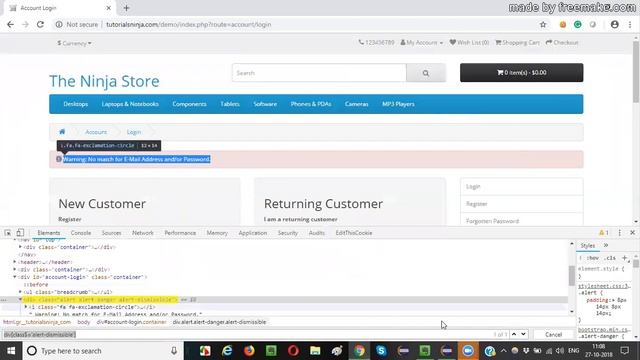Close the DevTools panel
640x360 pixels.
(633, 233)
